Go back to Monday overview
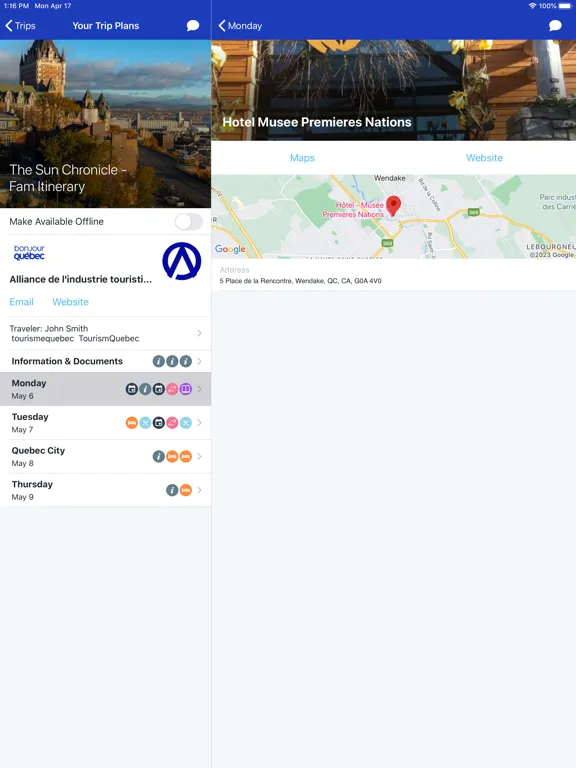The height and width of the screenshot is (768, 576). (x=240, y=25)
